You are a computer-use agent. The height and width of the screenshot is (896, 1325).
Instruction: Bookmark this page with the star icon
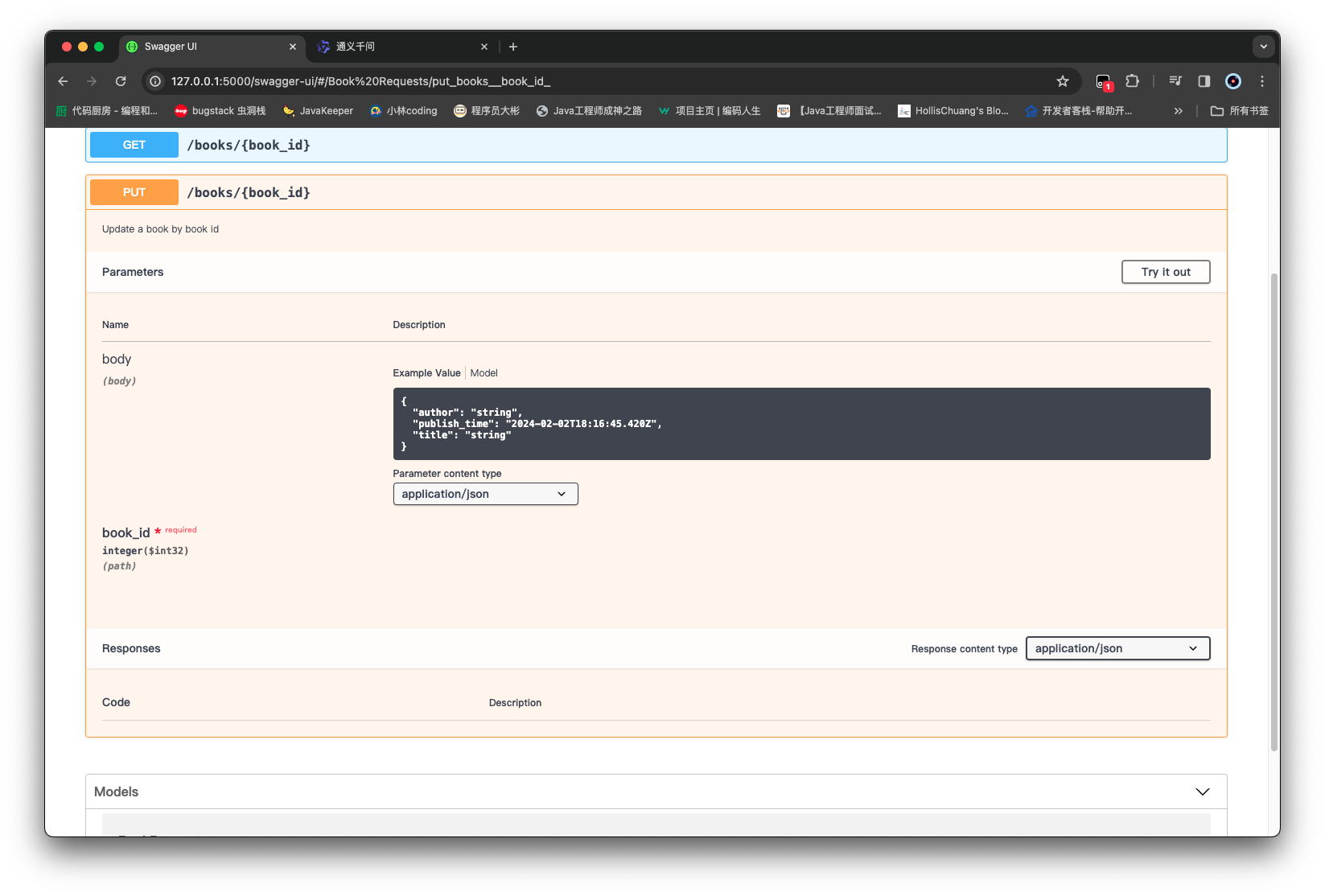1063,81
